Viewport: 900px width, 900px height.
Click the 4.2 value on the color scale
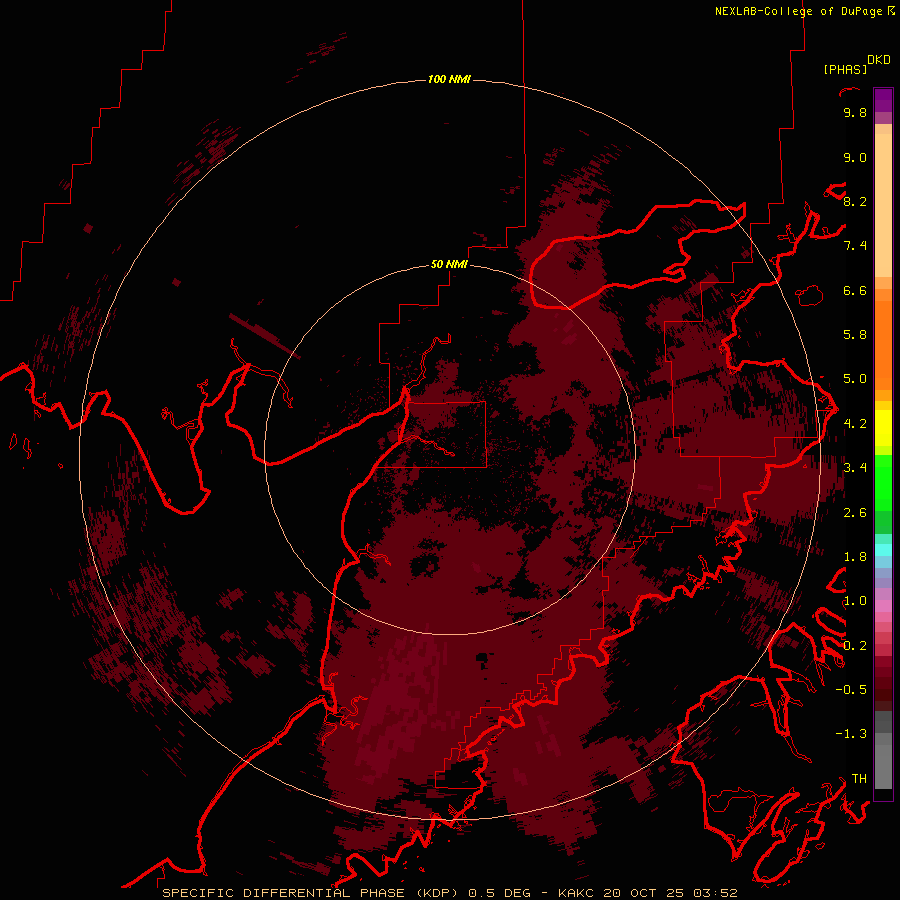click(x=855, y=424)
